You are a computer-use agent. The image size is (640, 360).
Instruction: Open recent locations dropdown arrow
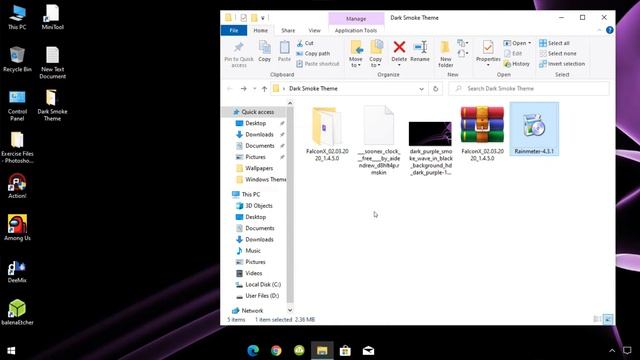coord(254,89)
